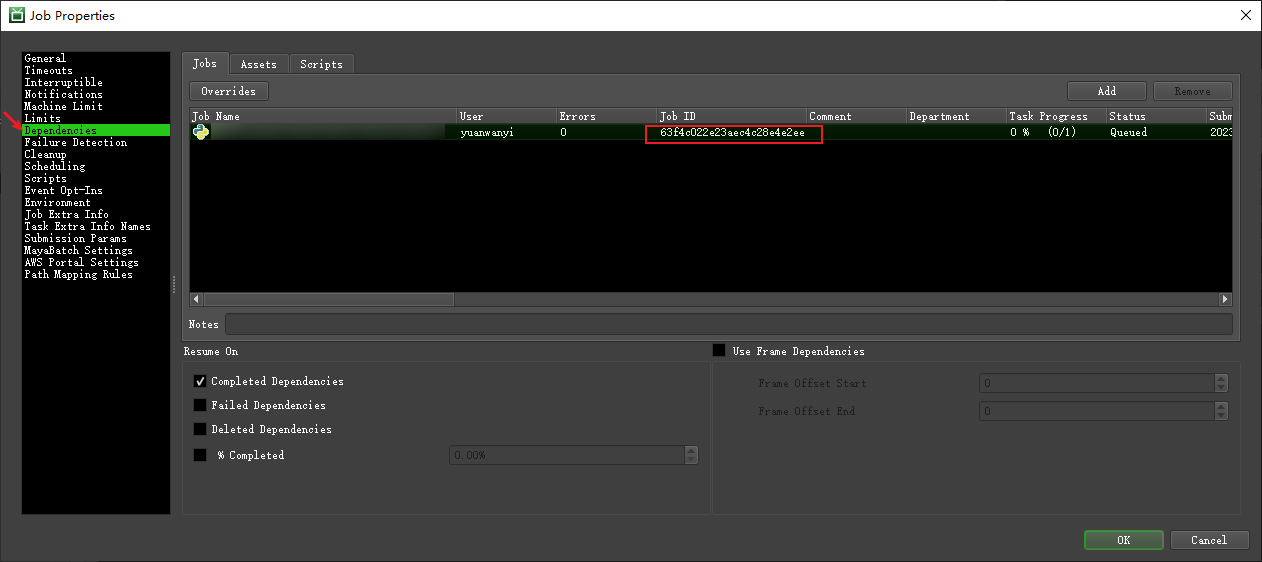Click the Notes text field
Viewport: 1262px width, 562px height.
(x=728, y=324)
